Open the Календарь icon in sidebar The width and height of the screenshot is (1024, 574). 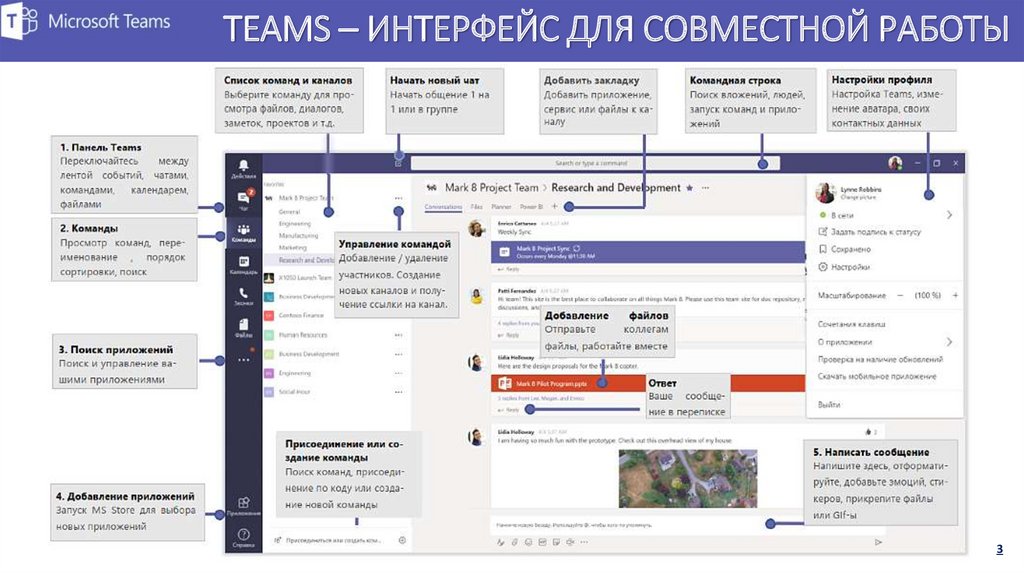[x=243, y=265]
